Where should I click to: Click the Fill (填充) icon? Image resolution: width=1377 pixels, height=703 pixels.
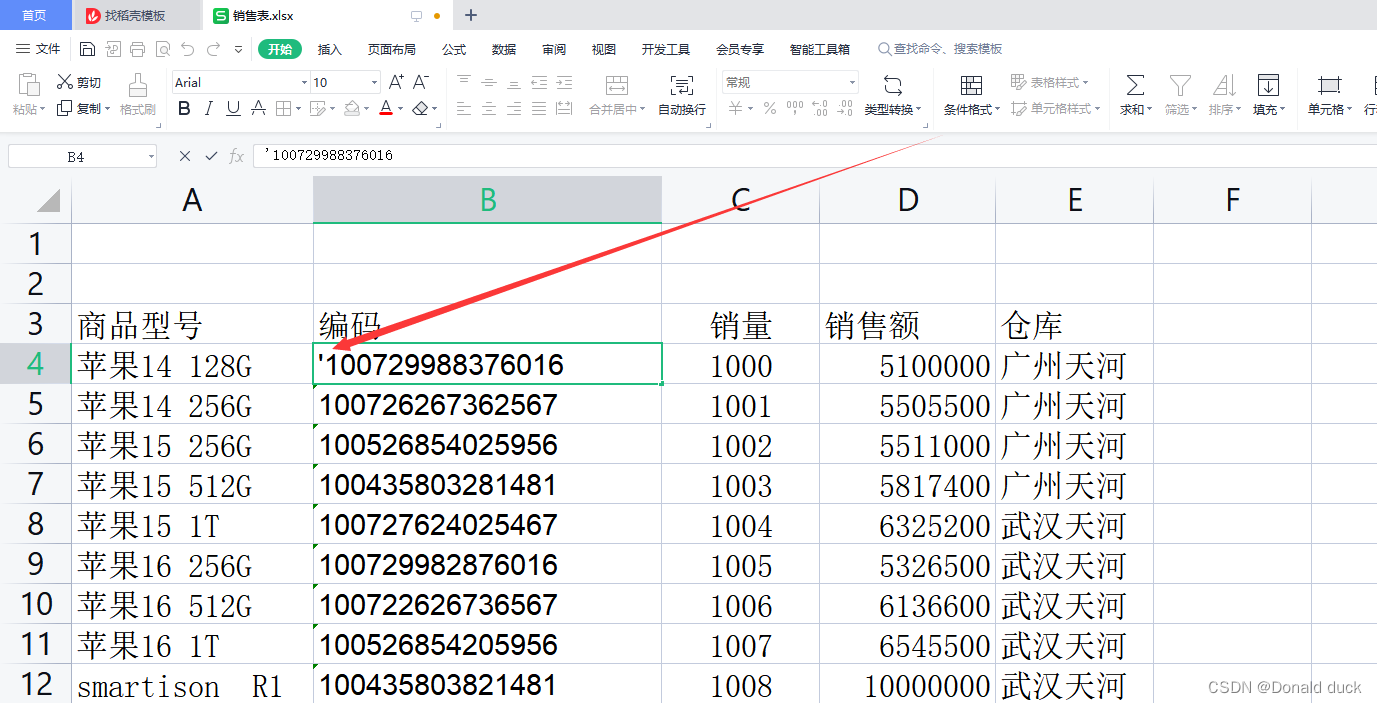pos(1268,85)
